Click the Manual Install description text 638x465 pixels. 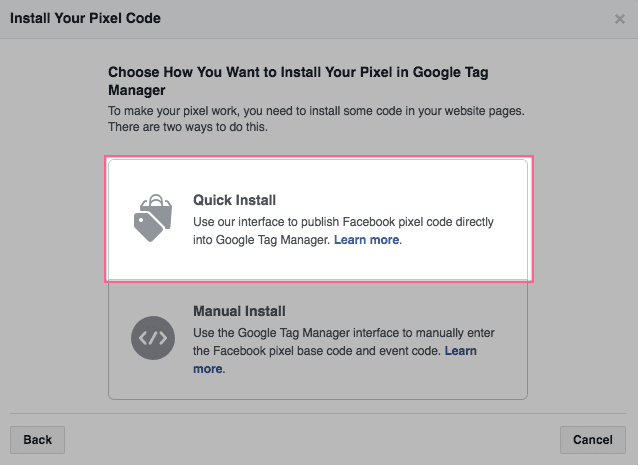pyautogui.click(x=344, y=351)
